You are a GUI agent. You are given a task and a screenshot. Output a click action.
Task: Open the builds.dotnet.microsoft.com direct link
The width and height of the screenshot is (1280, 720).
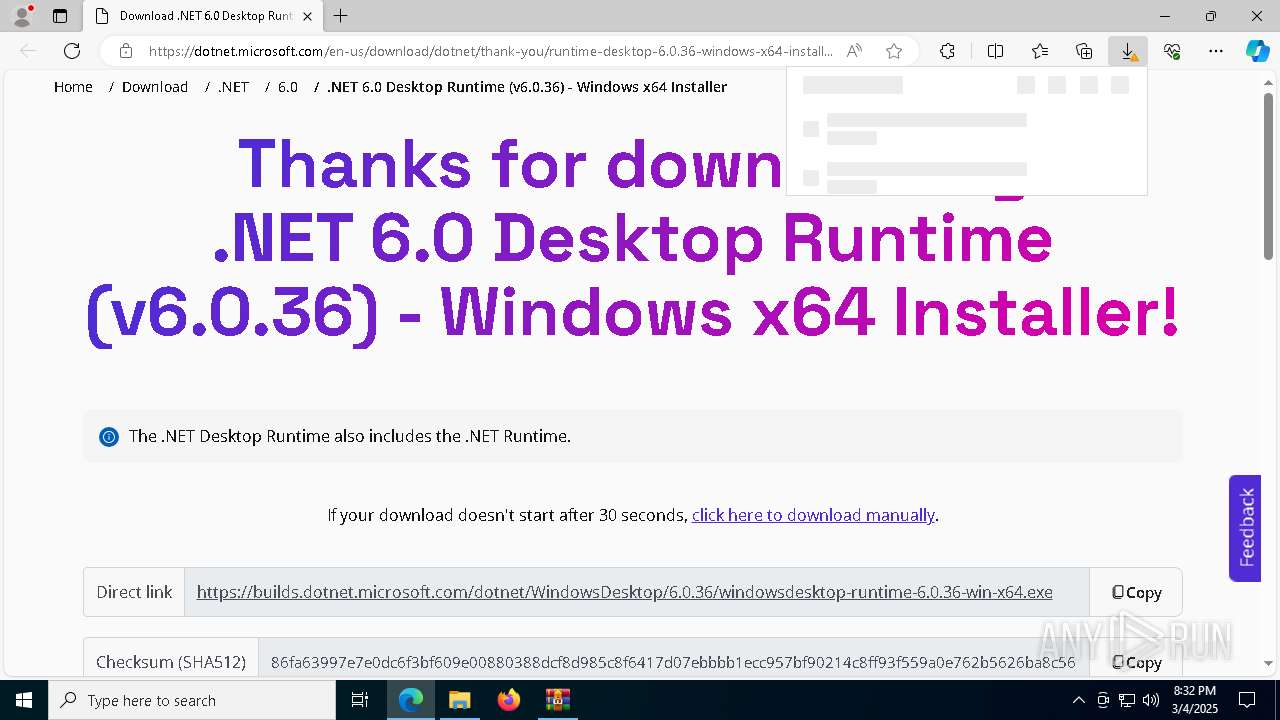click(624, 592)
